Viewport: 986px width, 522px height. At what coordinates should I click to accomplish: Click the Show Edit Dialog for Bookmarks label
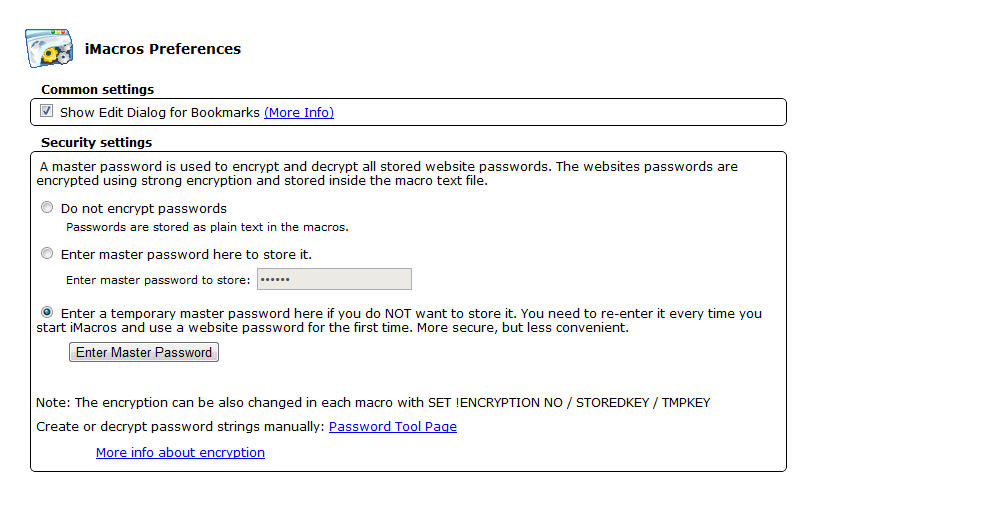[x=160, y=113]
